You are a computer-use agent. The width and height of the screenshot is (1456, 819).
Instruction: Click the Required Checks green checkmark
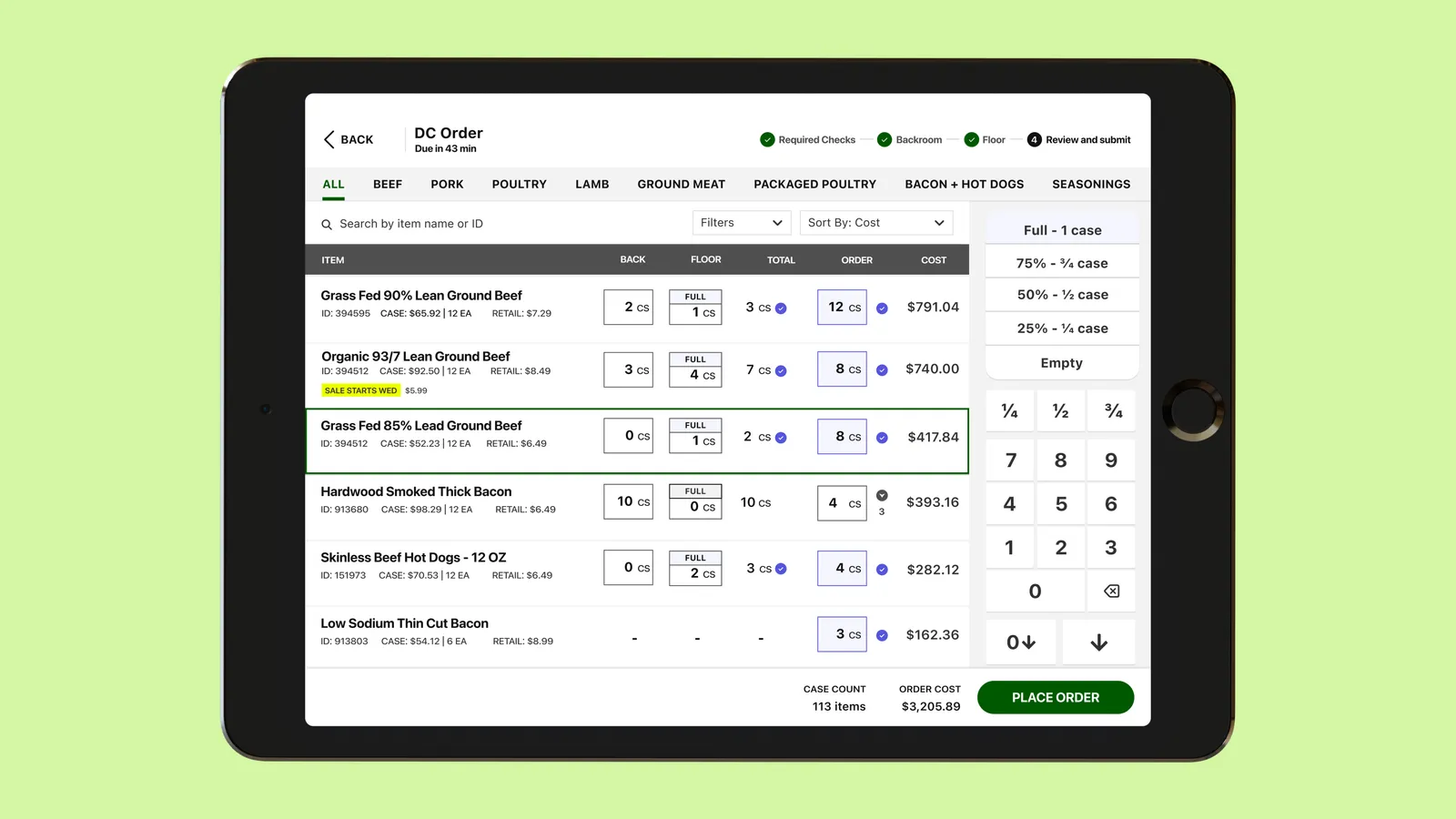pyautogui.click(x=767, y=140)
